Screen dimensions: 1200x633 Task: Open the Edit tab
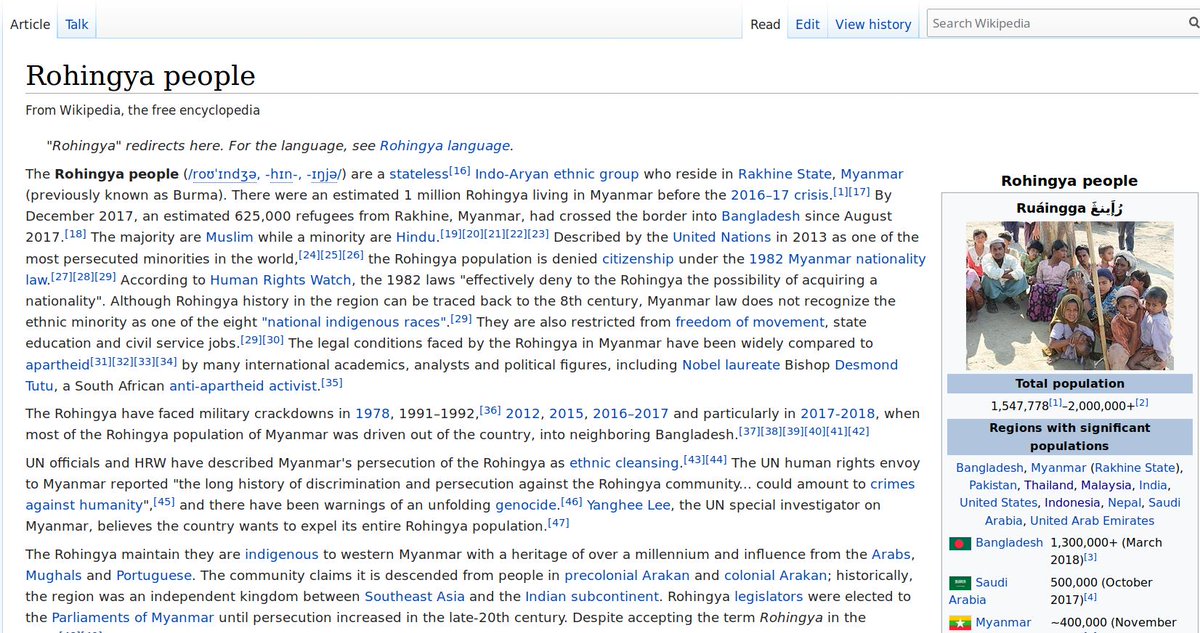click(x=807, y=24)
